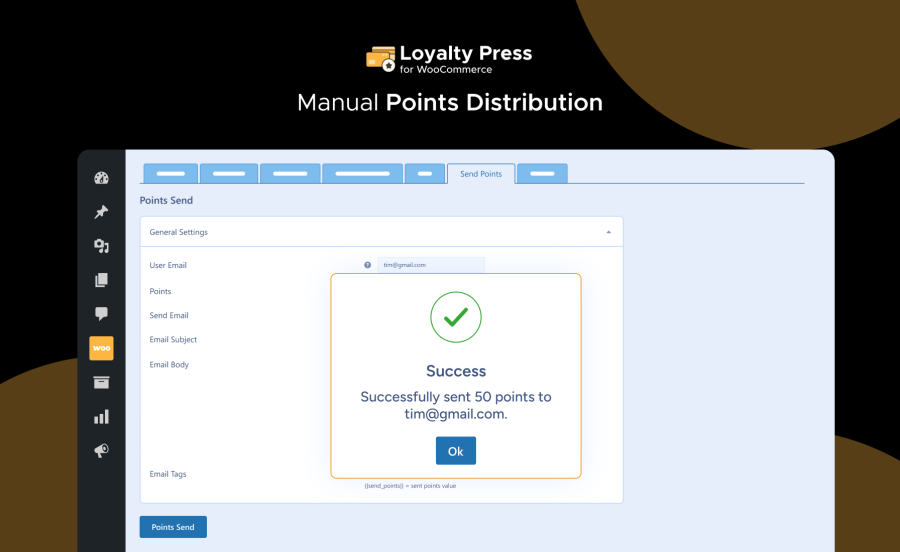This screenshot has height=552, width=900.
Task: Open the Analytics bar chart icon
Action: (x=102, y=417)
